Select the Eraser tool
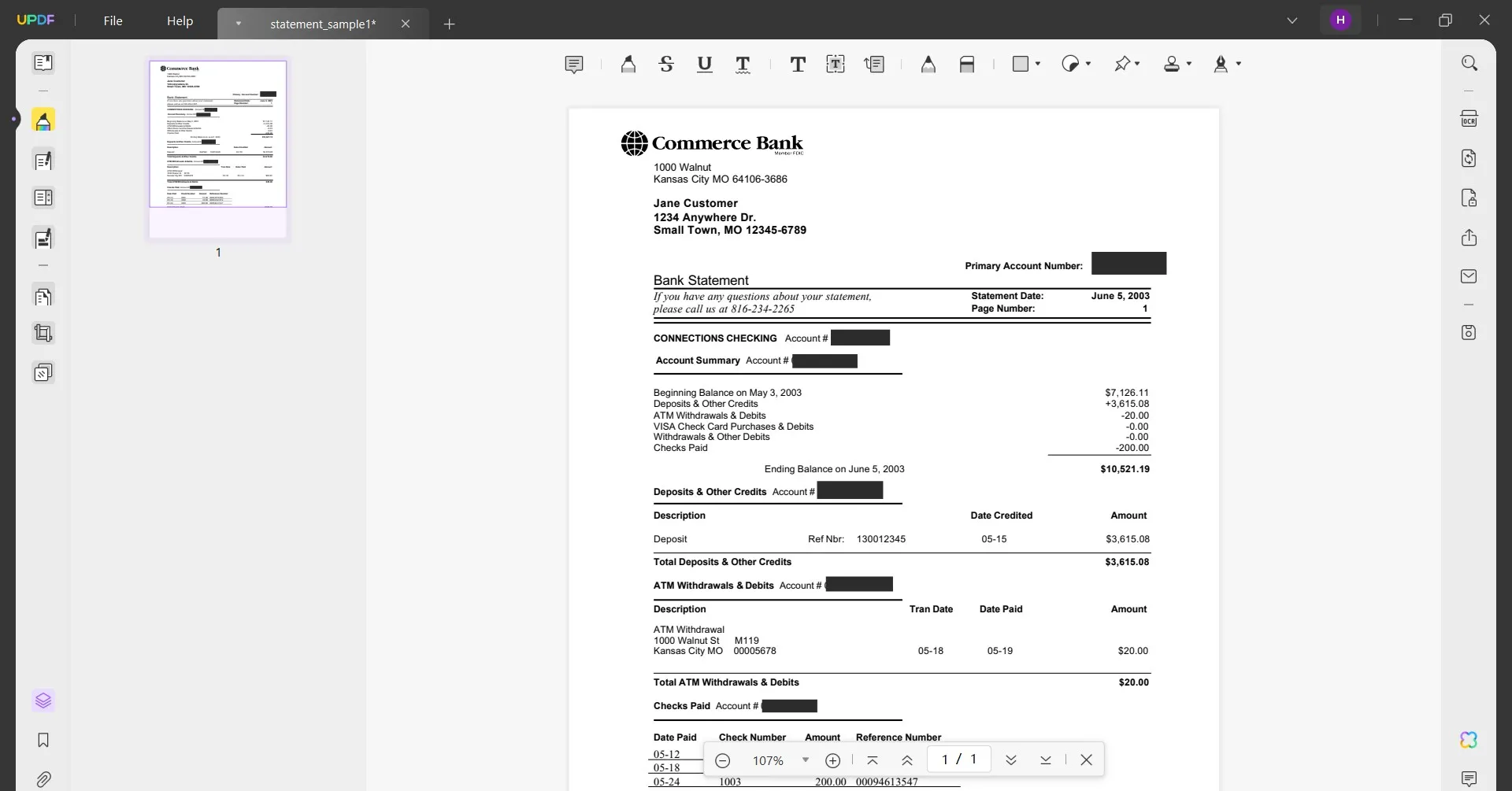Screen dimensions: 1512x791 coord(967,65)
